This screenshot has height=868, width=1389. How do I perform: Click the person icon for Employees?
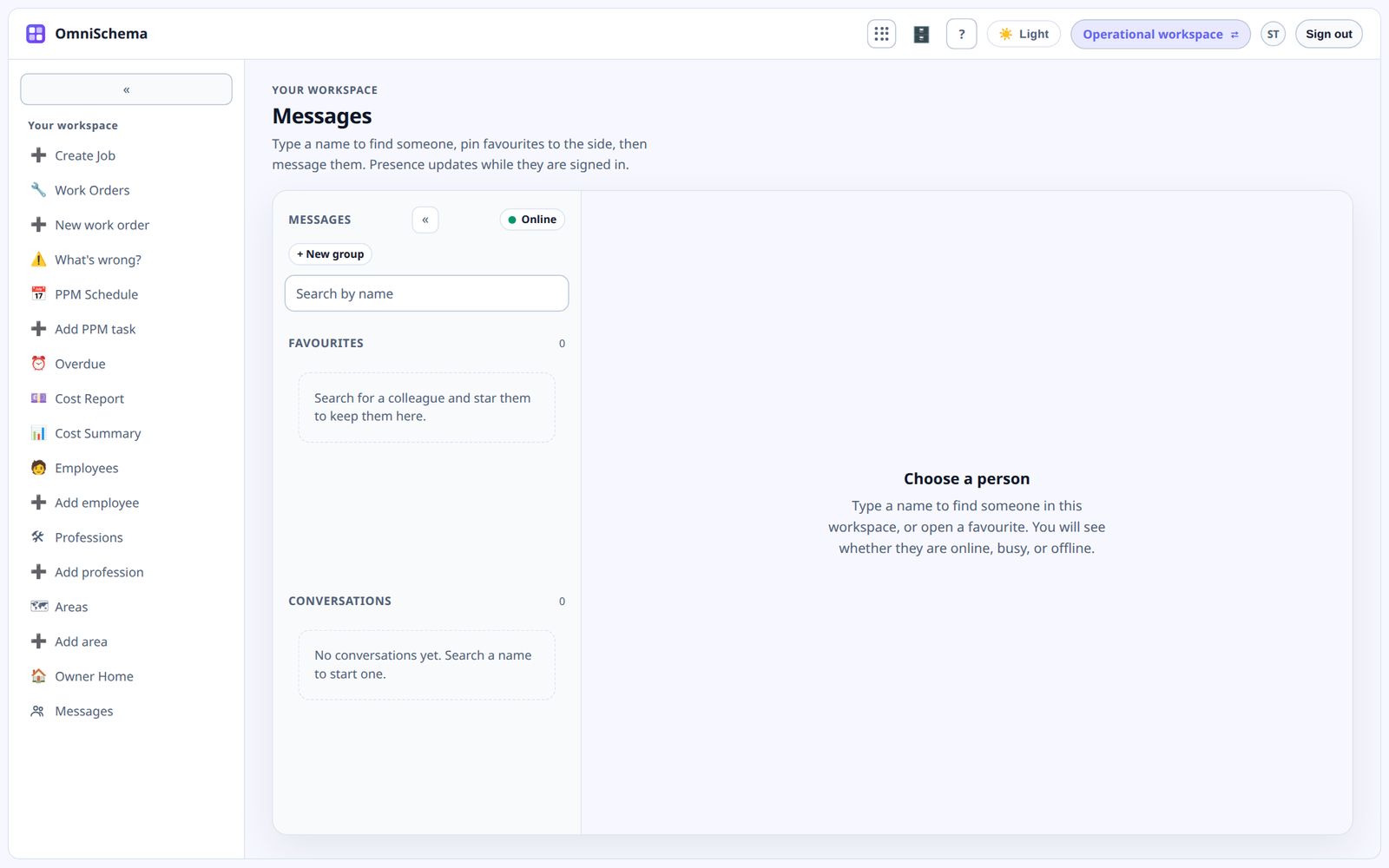(38, 468)
